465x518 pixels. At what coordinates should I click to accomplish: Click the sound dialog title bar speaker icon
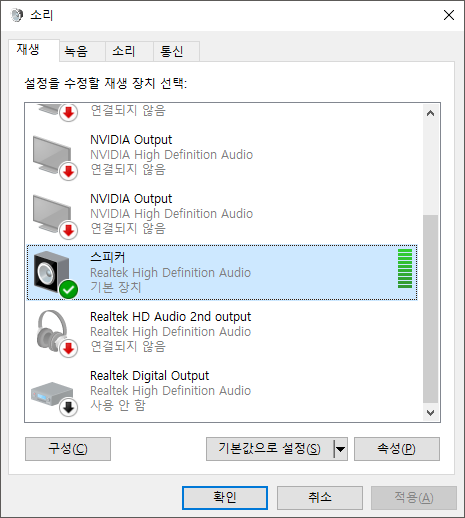(16, 15)
